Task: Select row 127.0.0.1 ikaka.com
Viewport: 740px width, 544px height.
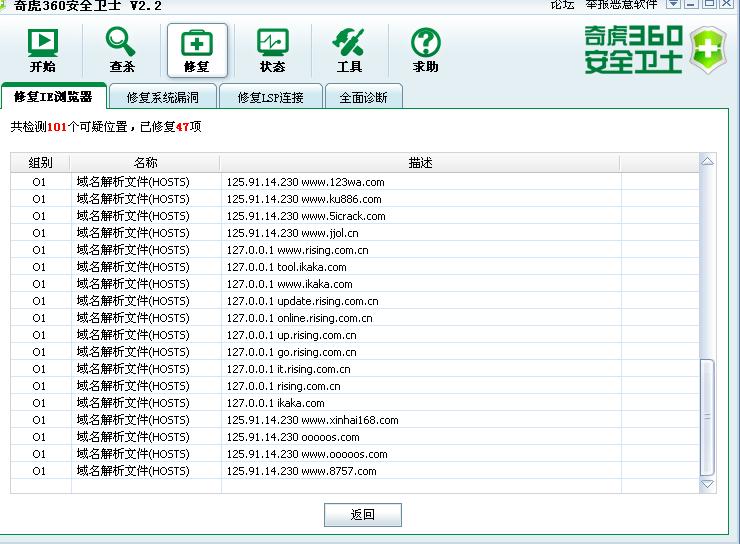Action: pyautogui.click(x=355, y=403)
